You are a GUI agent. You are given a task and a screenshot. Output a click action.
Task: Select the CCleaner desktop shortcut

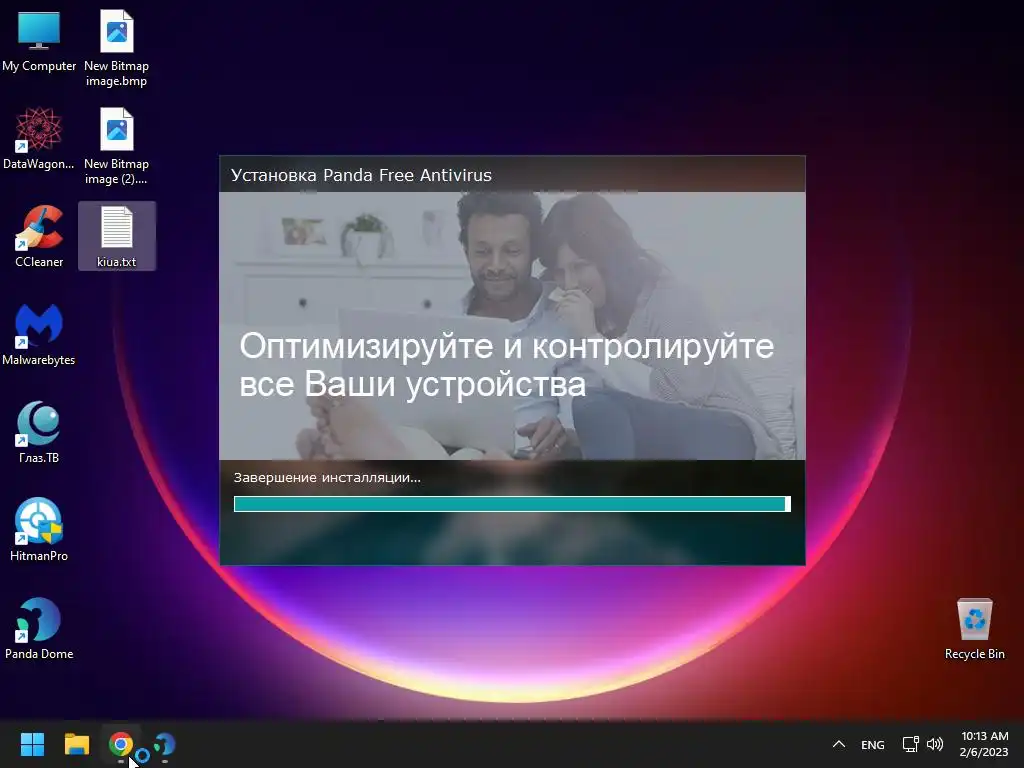(x=39, y=236)
